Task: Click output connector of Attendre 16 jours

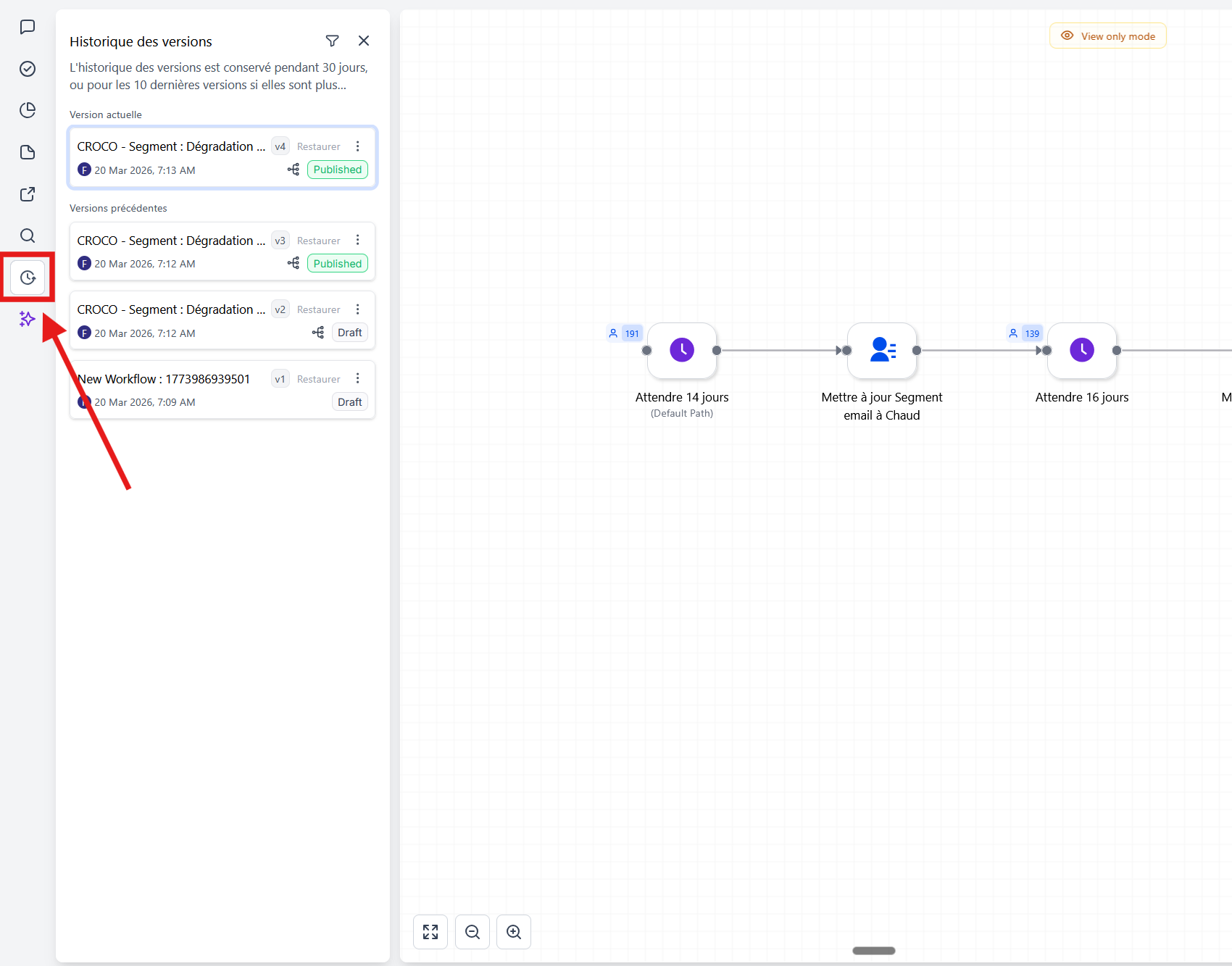Action: [x=1117, y=351]
